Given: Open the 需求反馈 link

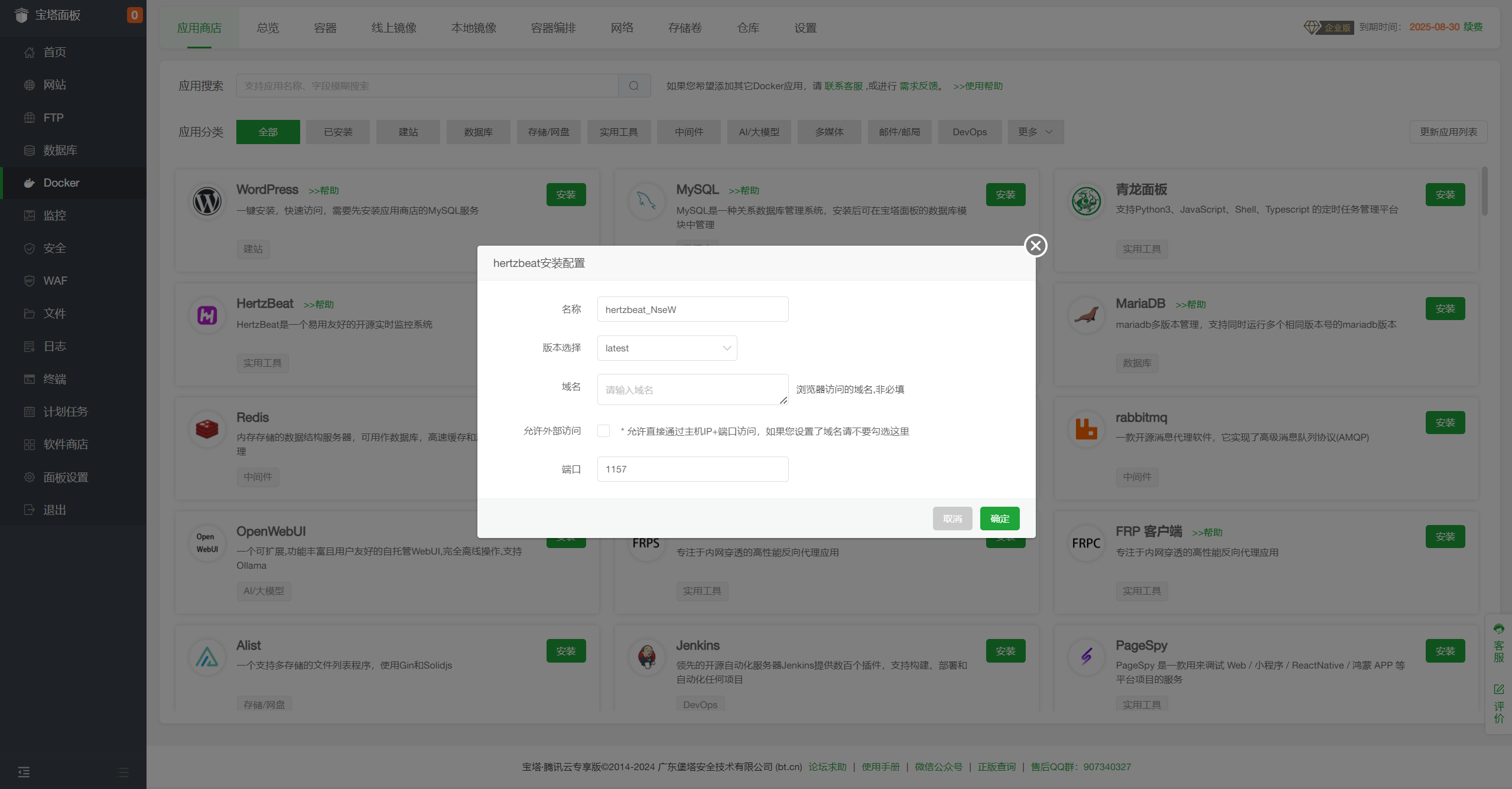Looking at the screenshot, I should coord(918,86).
